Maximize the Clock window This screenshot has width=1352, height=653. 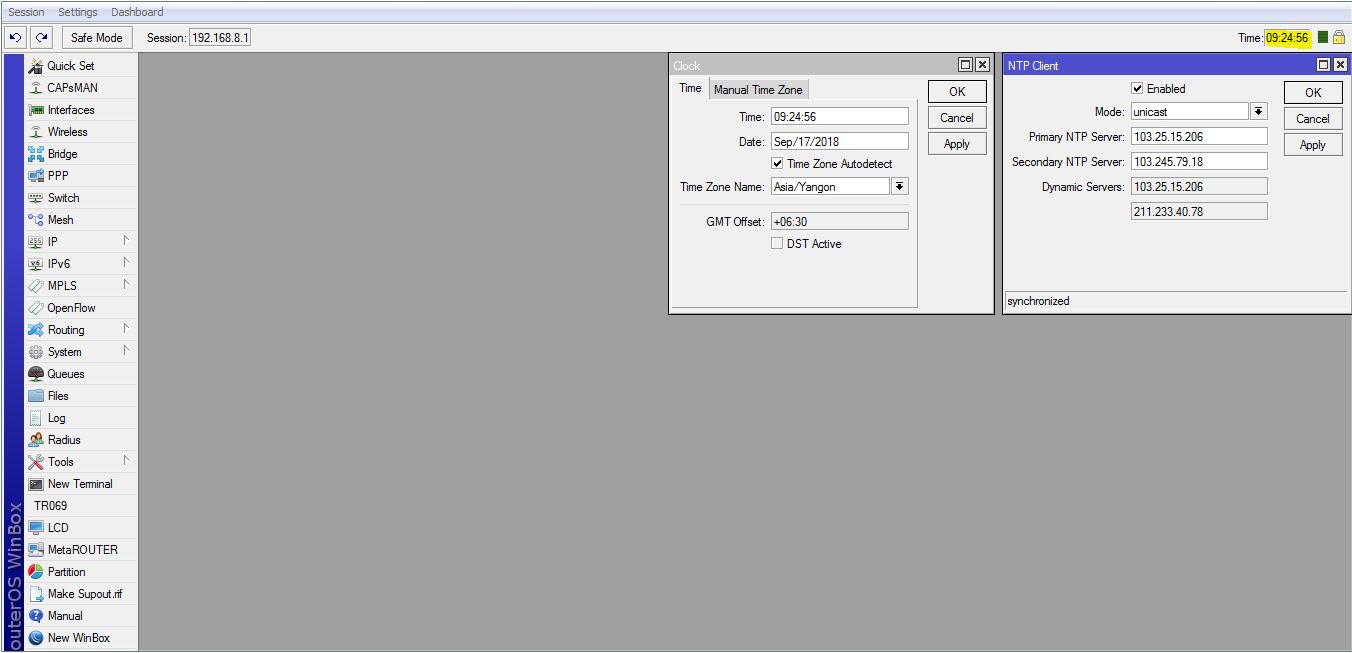click(x=965, y=65)
